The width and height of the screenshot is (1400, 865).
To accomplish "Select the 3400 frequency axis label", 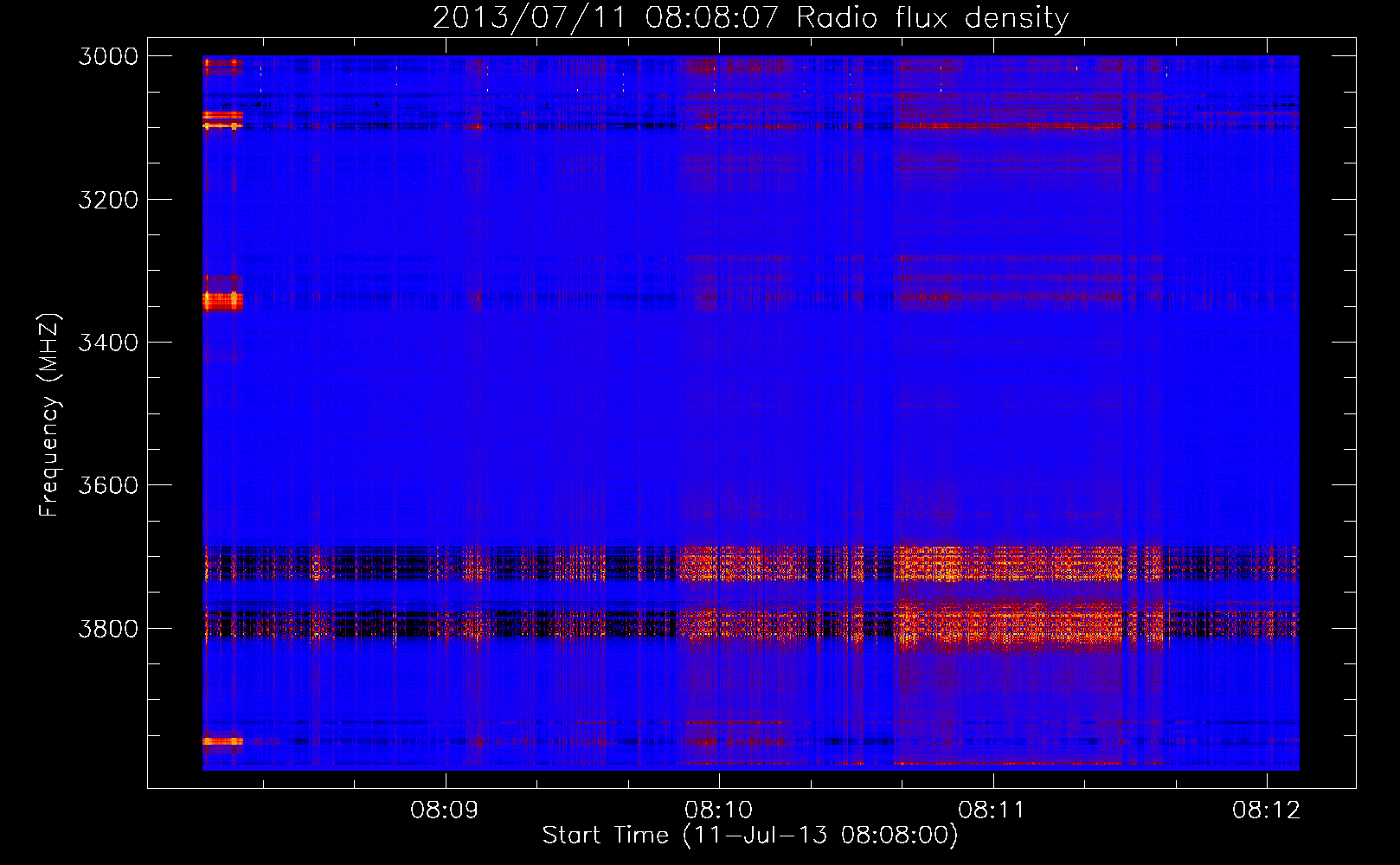I will pos(108,343).
